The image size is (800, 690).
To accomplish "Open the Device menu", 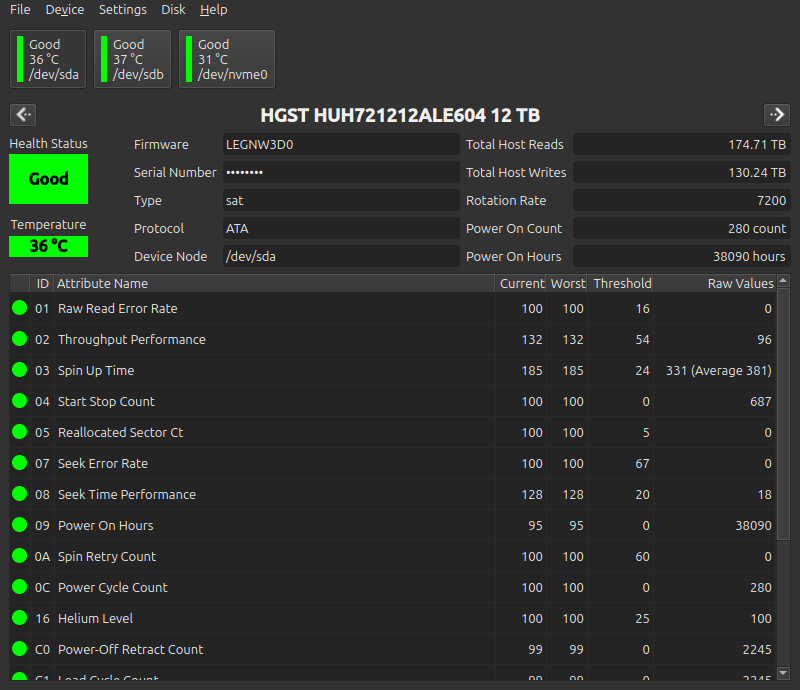I will tap(65, 10).
